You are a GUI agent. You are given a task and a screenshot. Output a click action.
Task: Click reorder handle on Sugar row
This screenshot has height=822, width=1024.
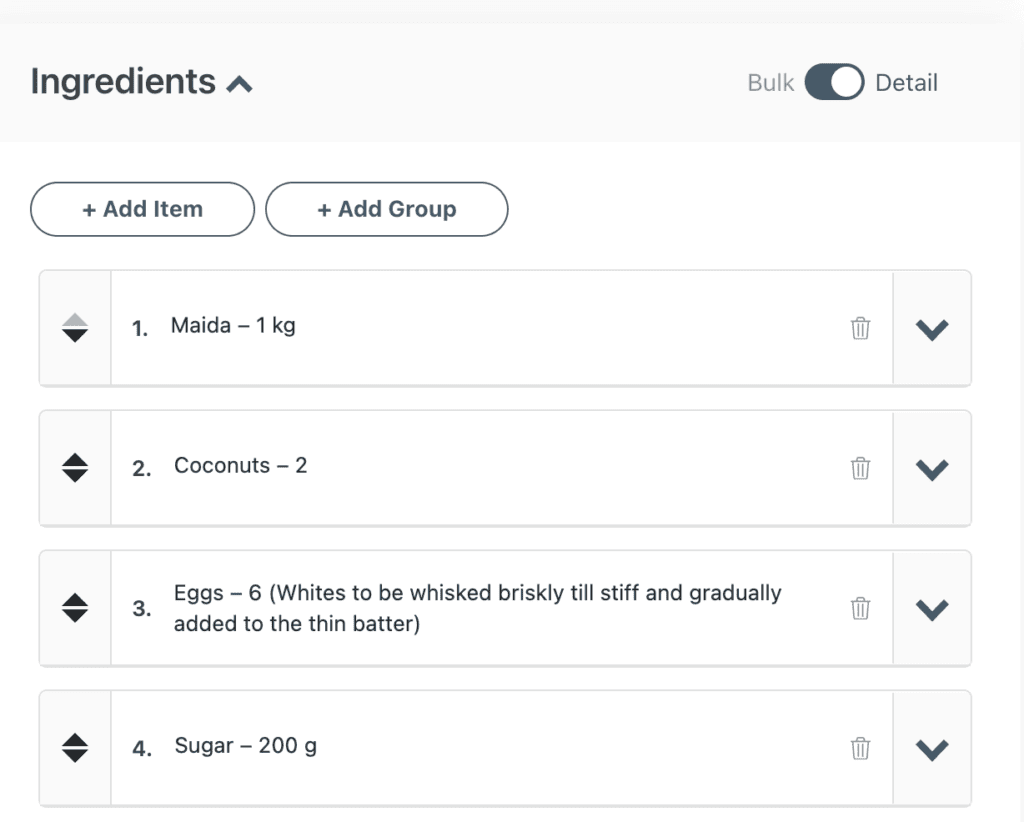click(75, 748)
